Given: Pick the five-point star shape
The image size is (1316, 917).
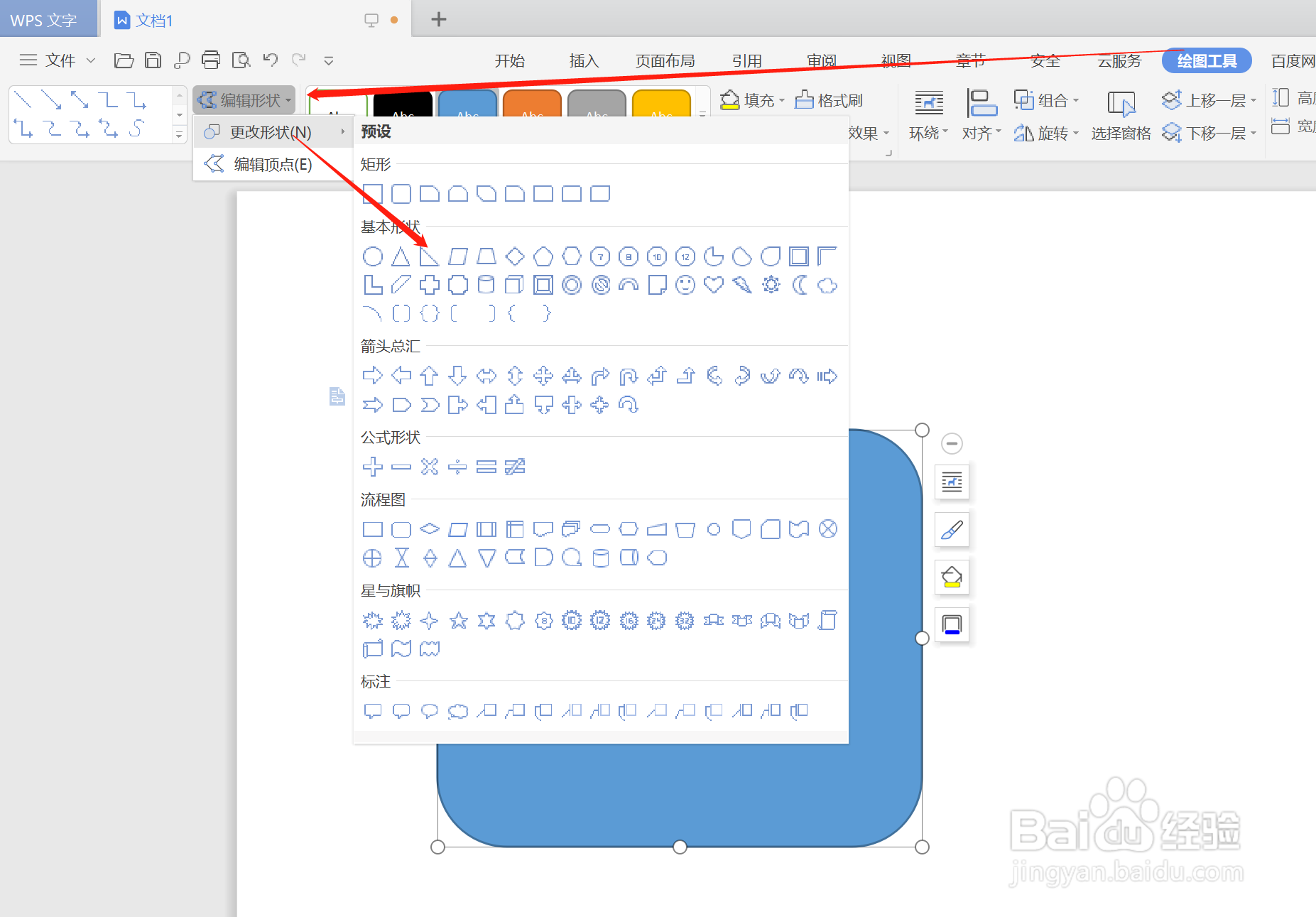Looking at the screenshot, I should coord(458,621).
